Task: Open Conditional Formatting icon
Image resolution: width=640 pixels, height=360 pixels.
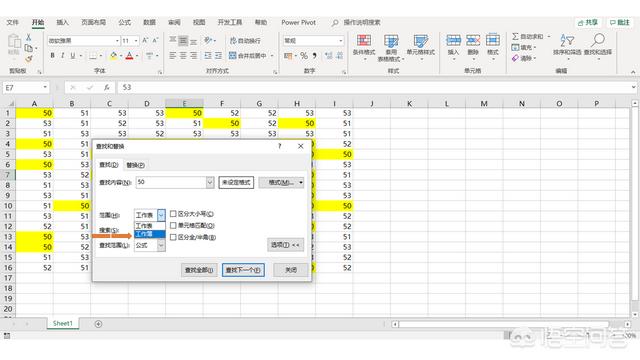Action: point(364,41)
